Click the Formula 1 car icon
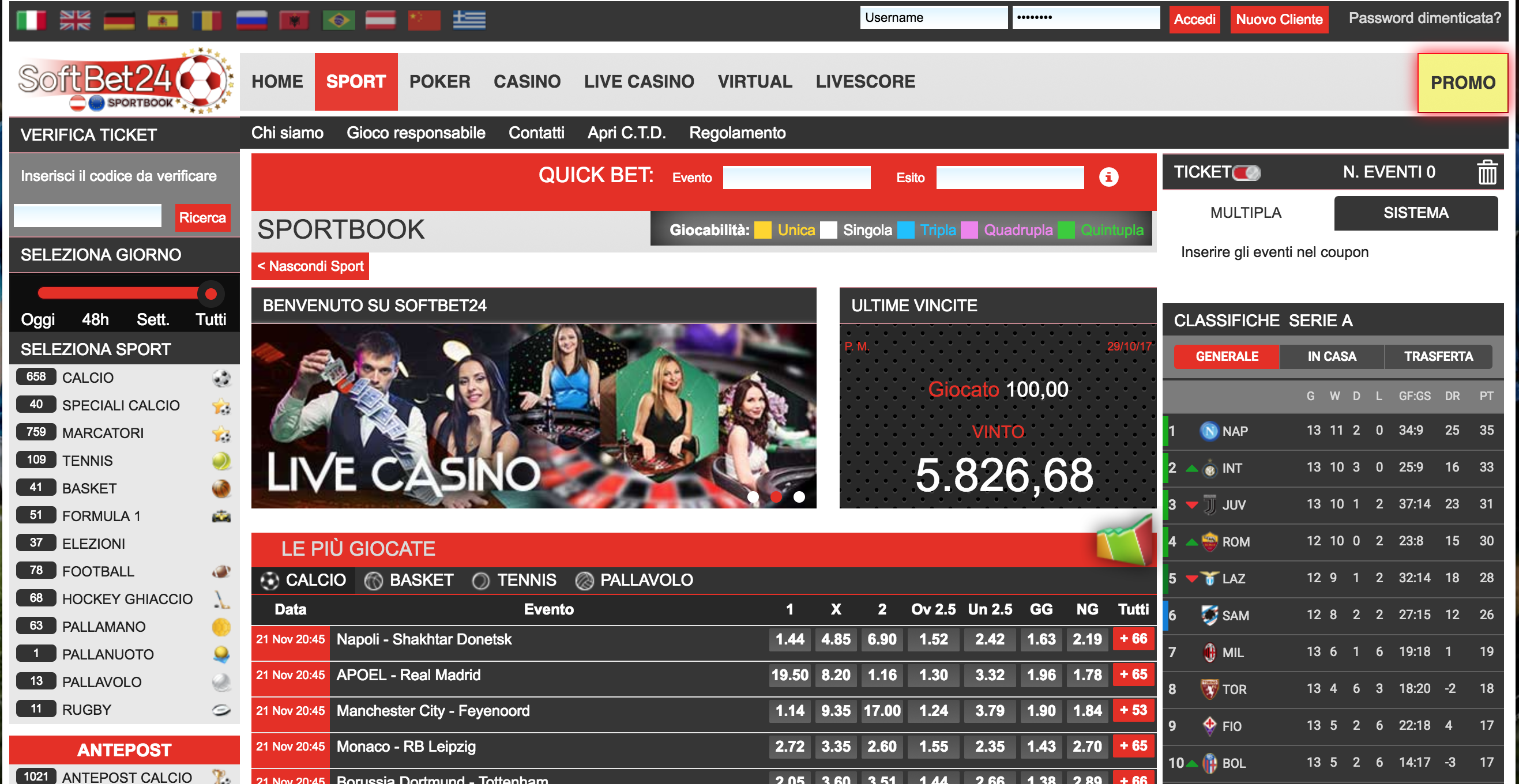Image resolution: width=1519 pixels, height=784 pixels. (x=221, y=517)
